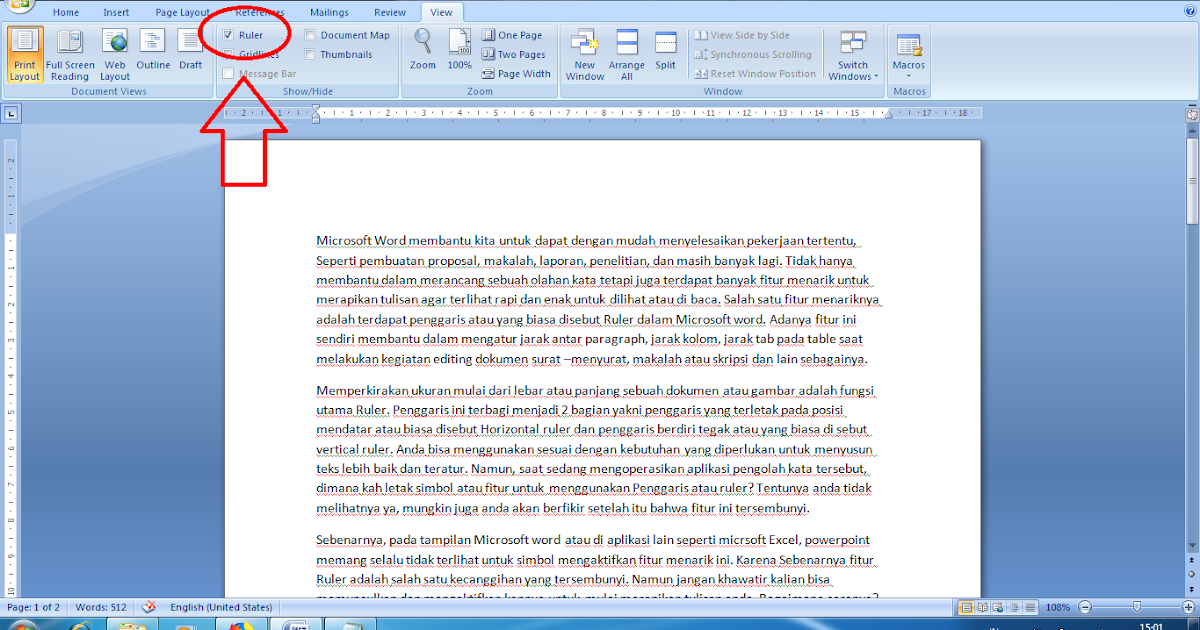1200x630 pixels.
Task: Click Outline view in status bar
Action: pyautogui.click(x=1012, y=607)
